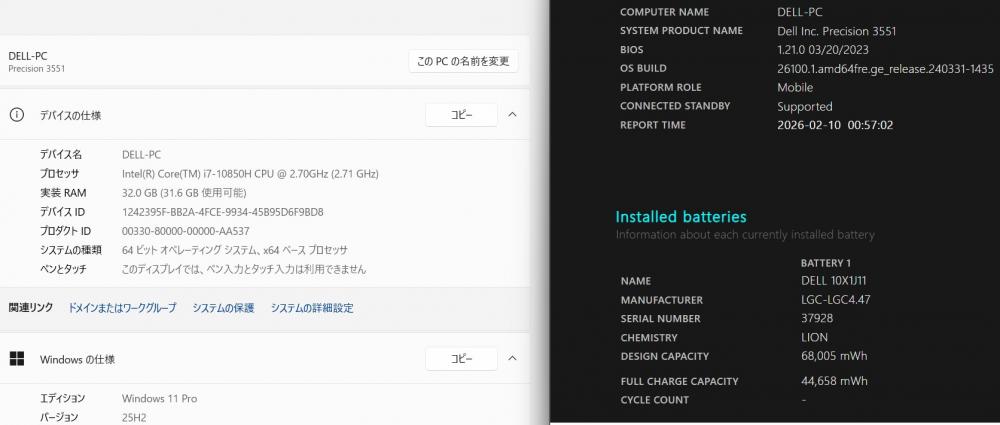
Task: Select the バージョン value 25H2
Action: coord(135,417)
